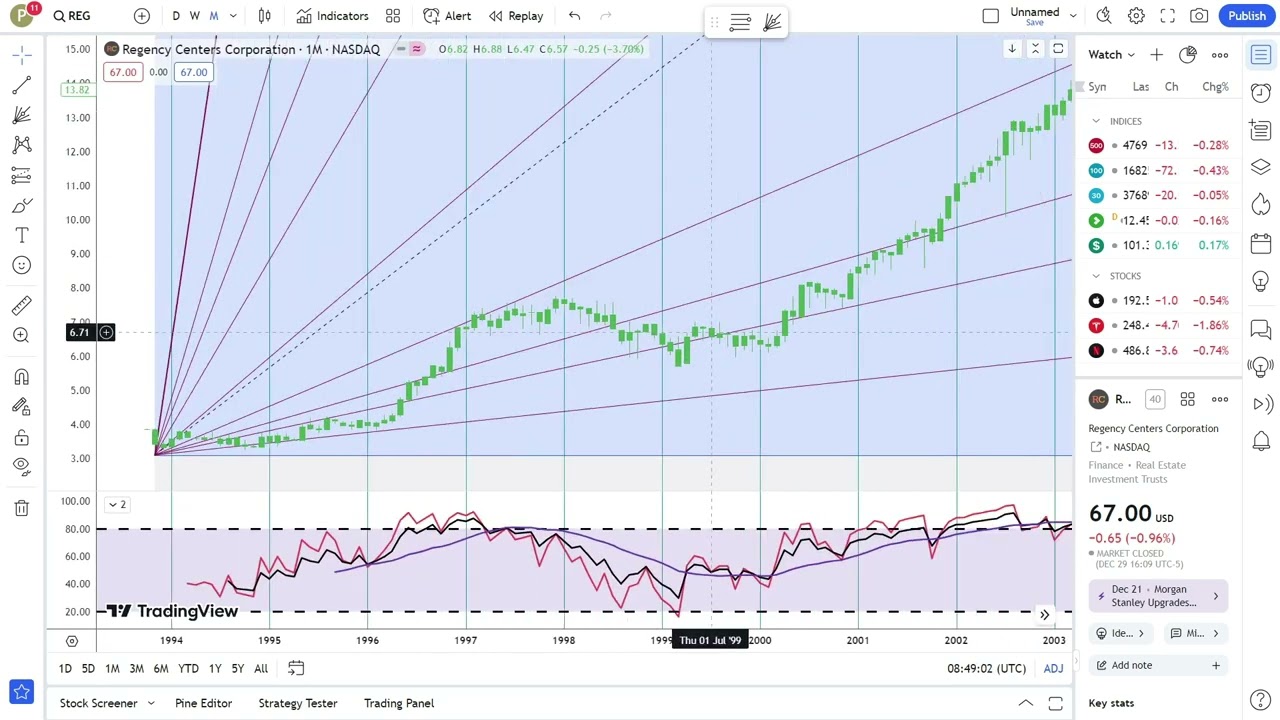Select the Gann and Fibonacci fan tool
The width and height of the screenshot is (1280, 720).
pyautogui.click(x=22, y=116)
